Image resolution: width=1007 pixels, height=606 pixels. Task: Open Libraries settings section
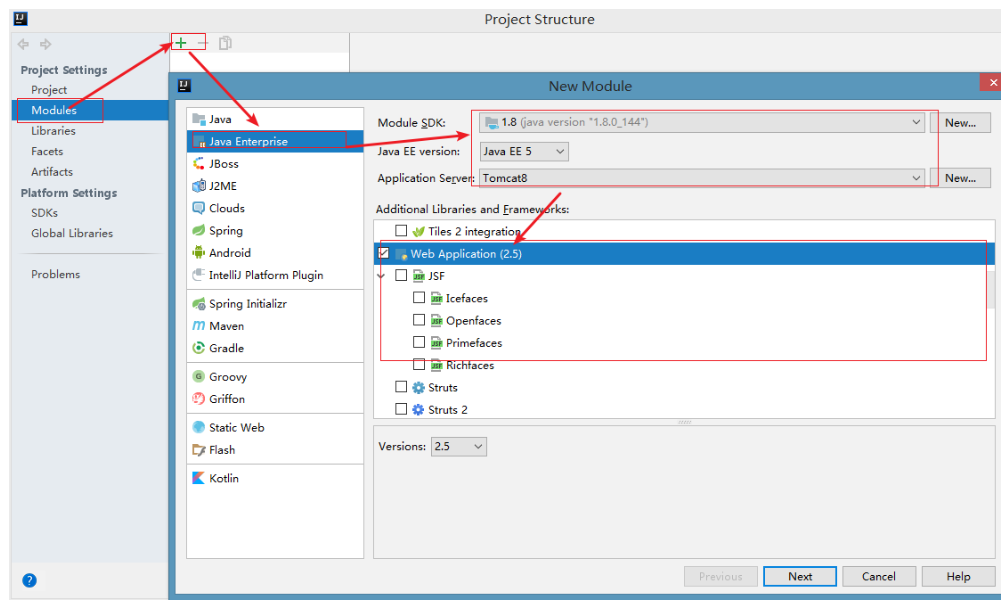[x=53, y=131]
